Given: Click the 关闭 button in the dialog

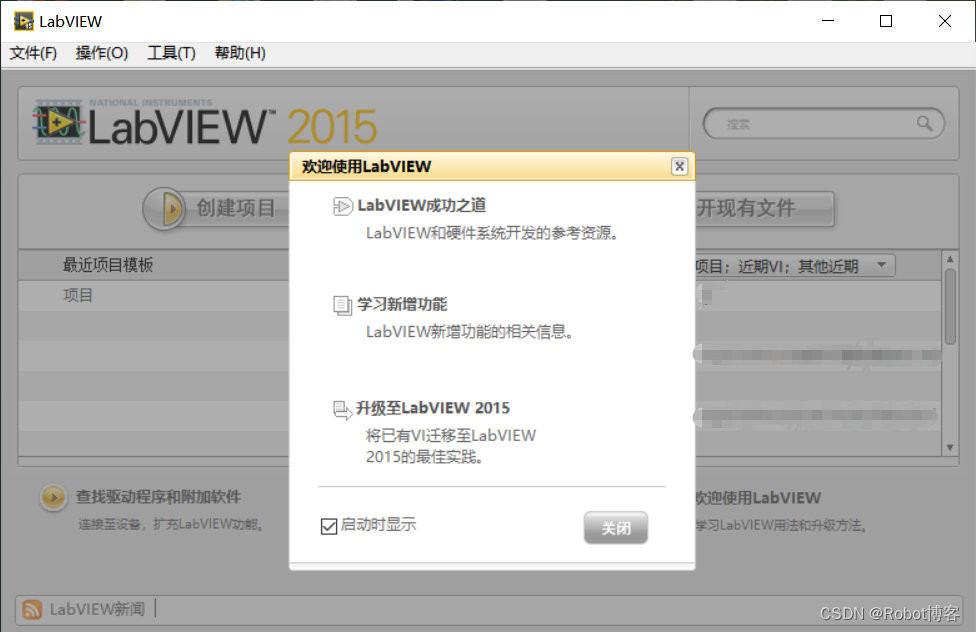Looking at the screenshot, I should tap(615, 527).
